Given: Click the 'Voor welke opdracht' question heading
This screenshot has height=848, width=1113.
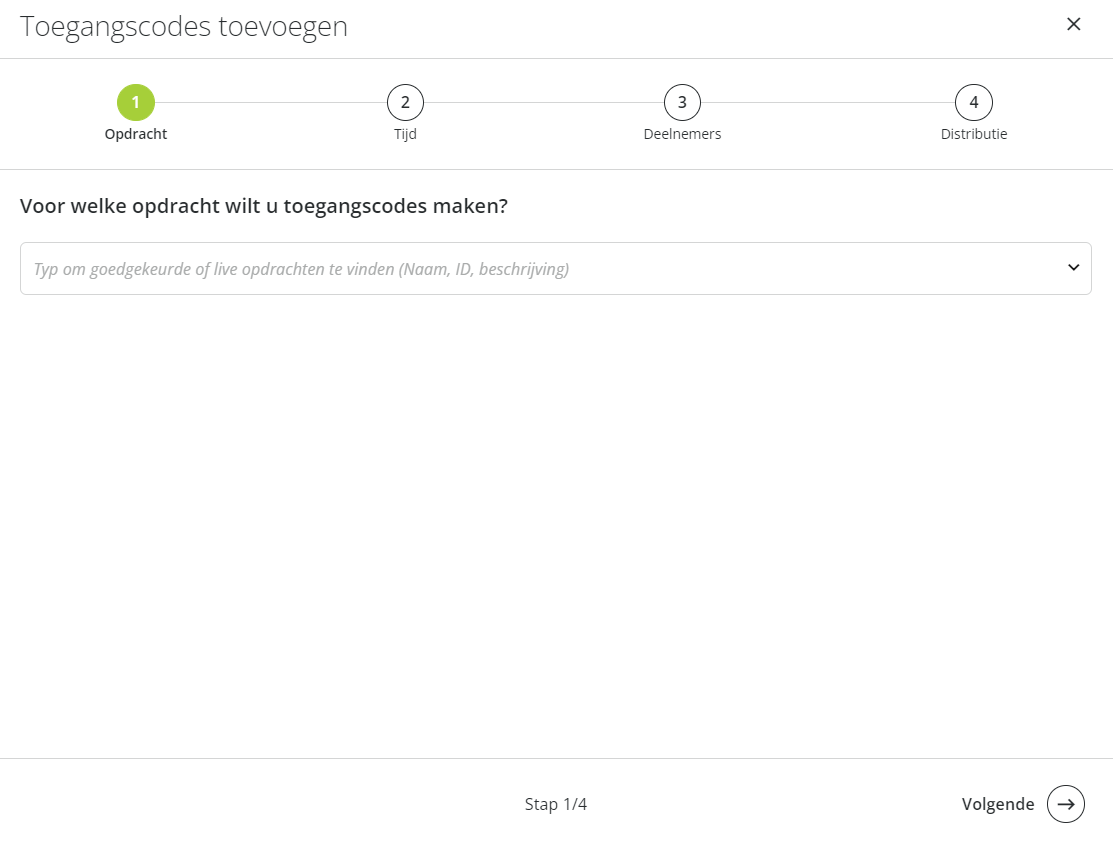Looking at the screenshot, I should (x=264, y=206).
